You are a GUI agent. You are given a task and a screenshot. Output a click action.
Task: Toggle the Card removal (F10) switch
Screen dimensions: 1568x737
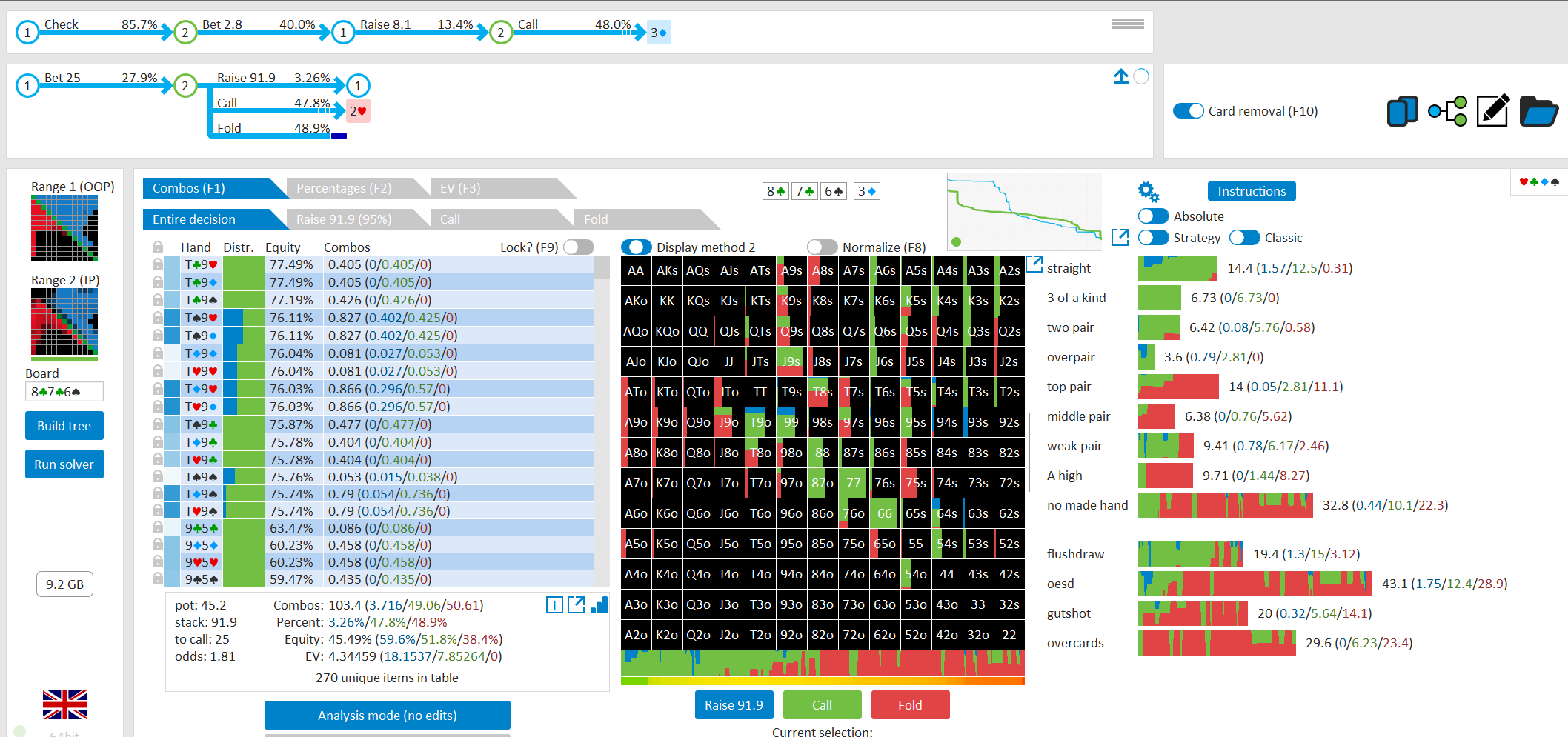(1189, 111)
